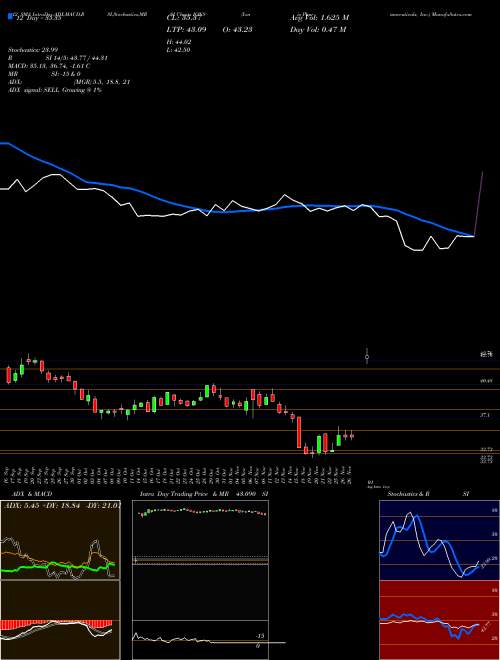Click the latest price marker above candlesticks
Screen dimensions: 500x660
367,357
